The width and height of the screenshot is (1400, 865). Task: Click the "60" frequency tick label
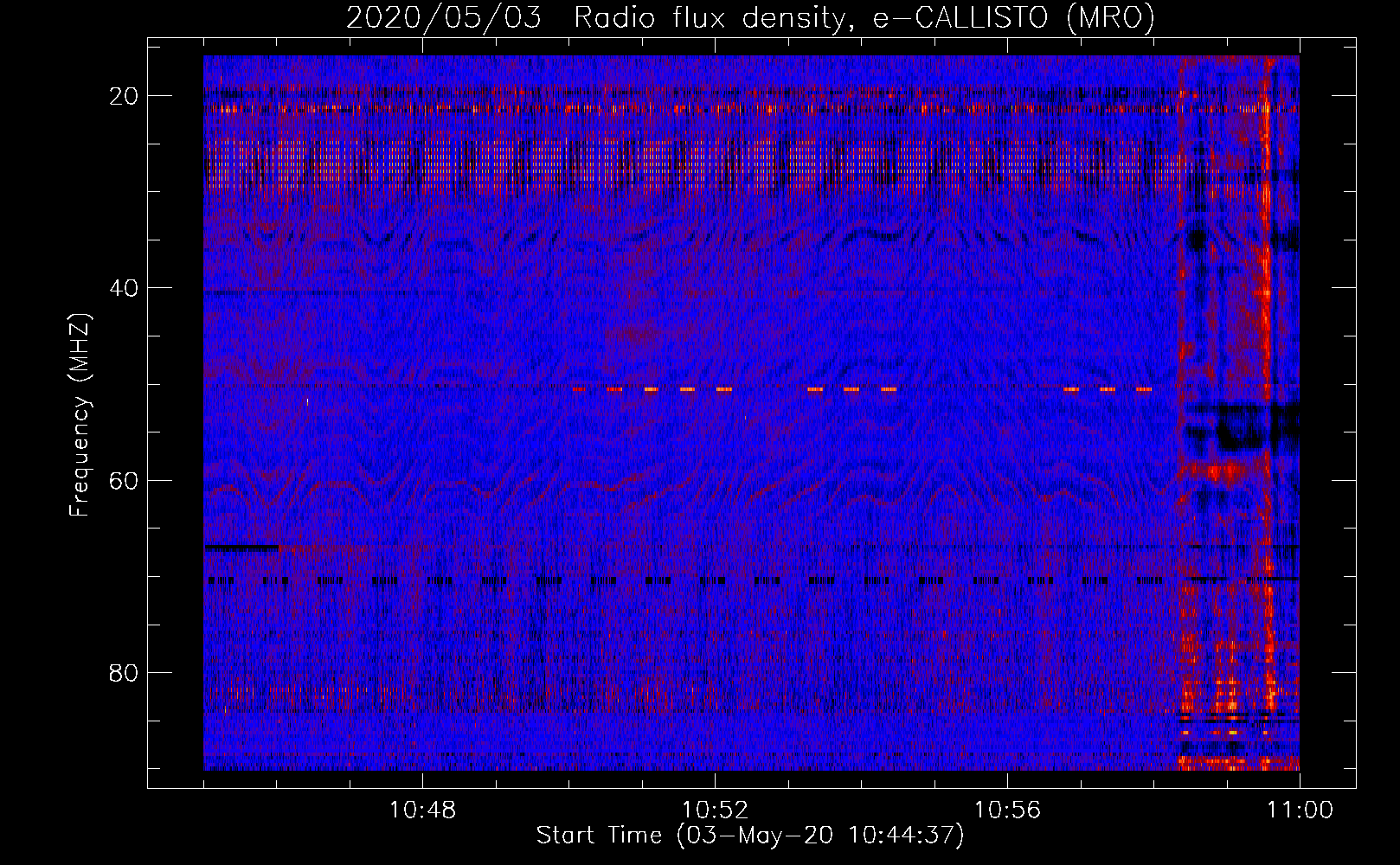[x=125, y=480]
